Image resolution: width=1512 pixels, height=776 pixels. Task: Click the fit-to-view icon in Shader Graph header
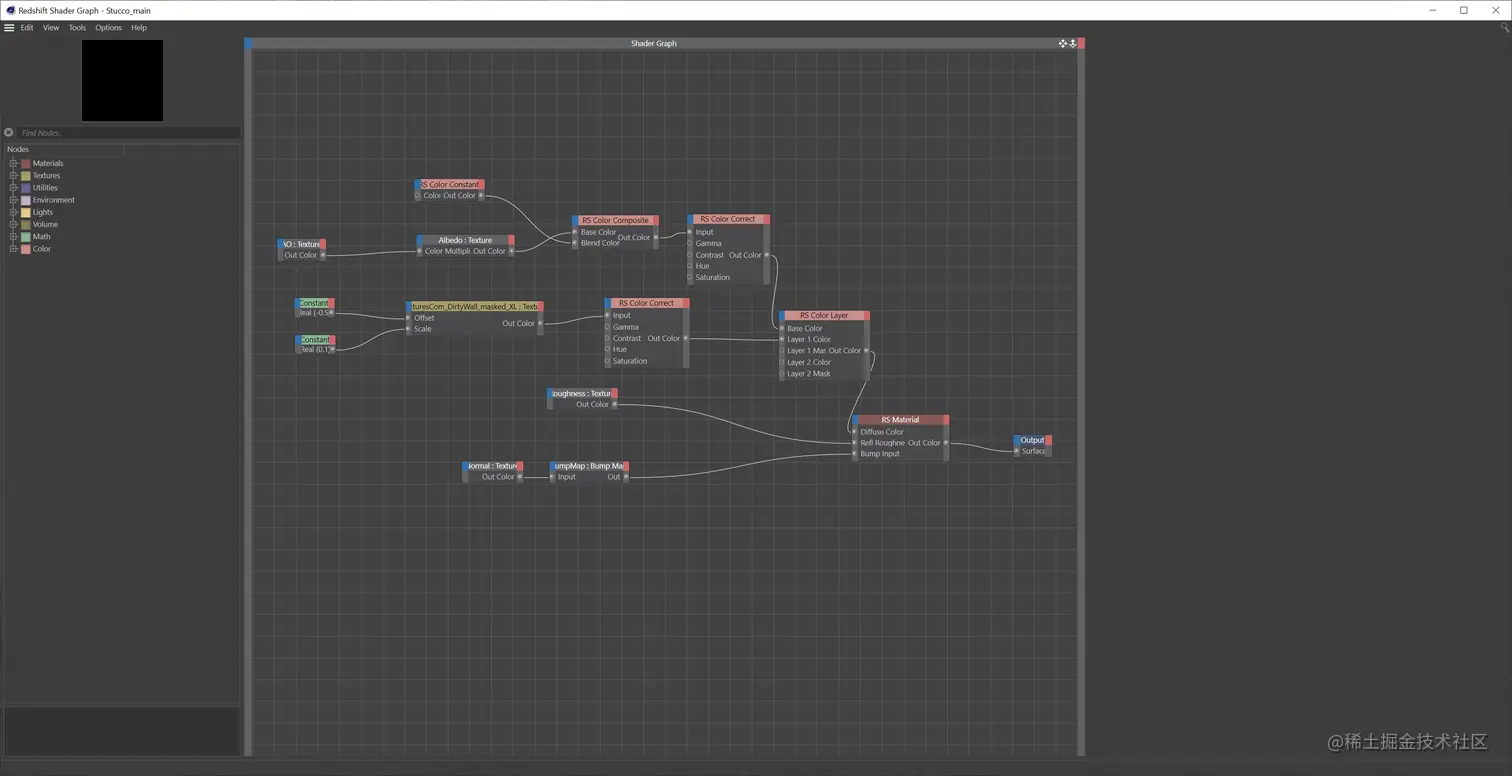[1063, 43]
